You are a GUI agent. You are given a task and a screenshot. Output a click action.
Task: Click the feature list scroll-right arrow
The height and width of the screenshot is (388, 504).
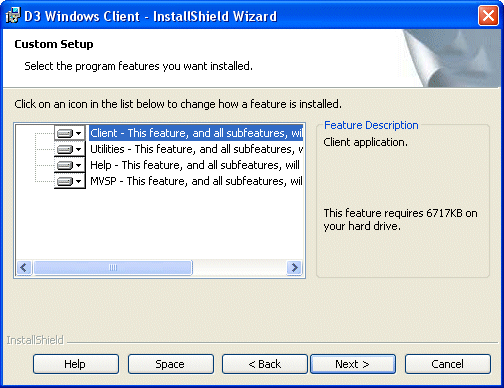(x=294, y=267)
